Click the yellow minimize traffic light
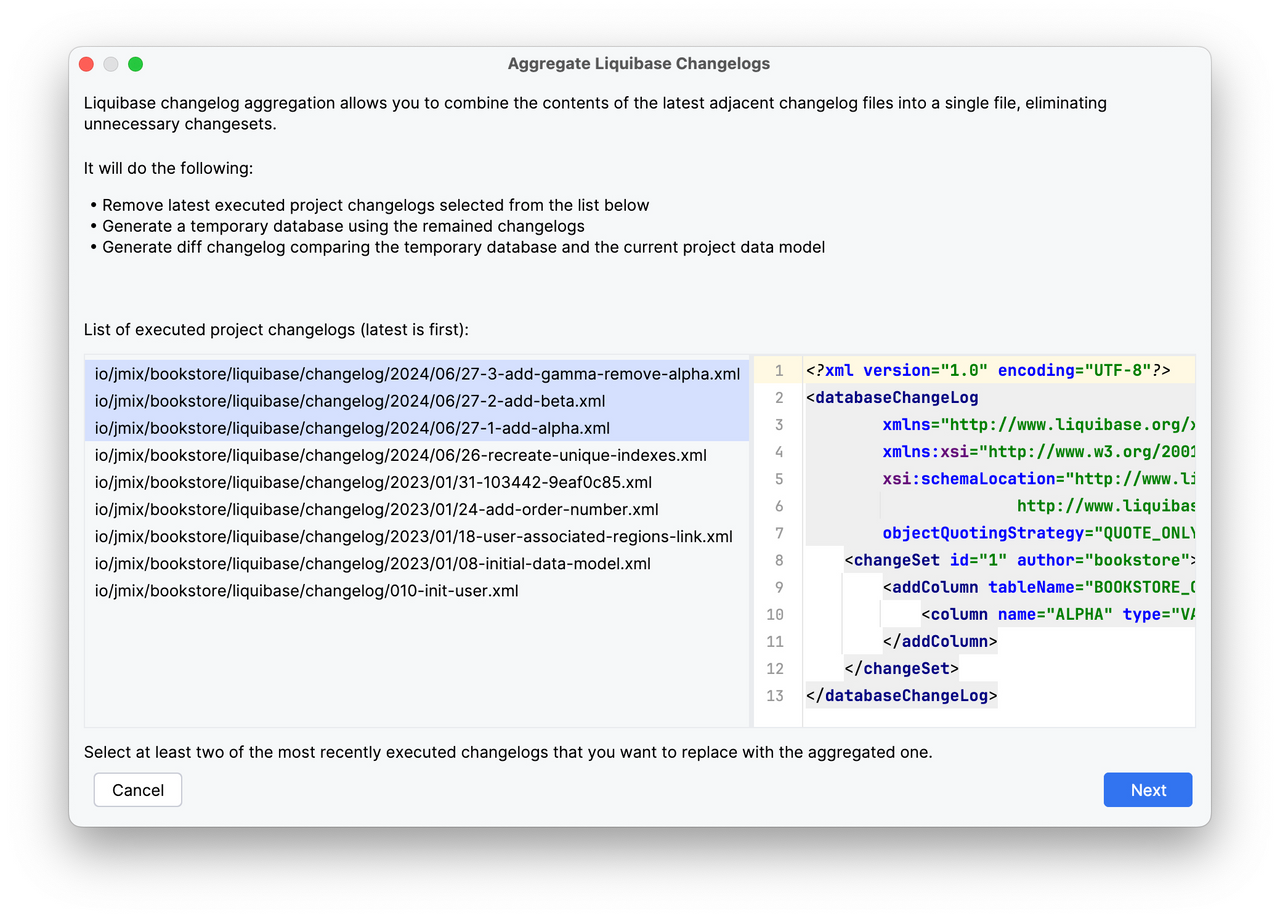 pos(111,63)
